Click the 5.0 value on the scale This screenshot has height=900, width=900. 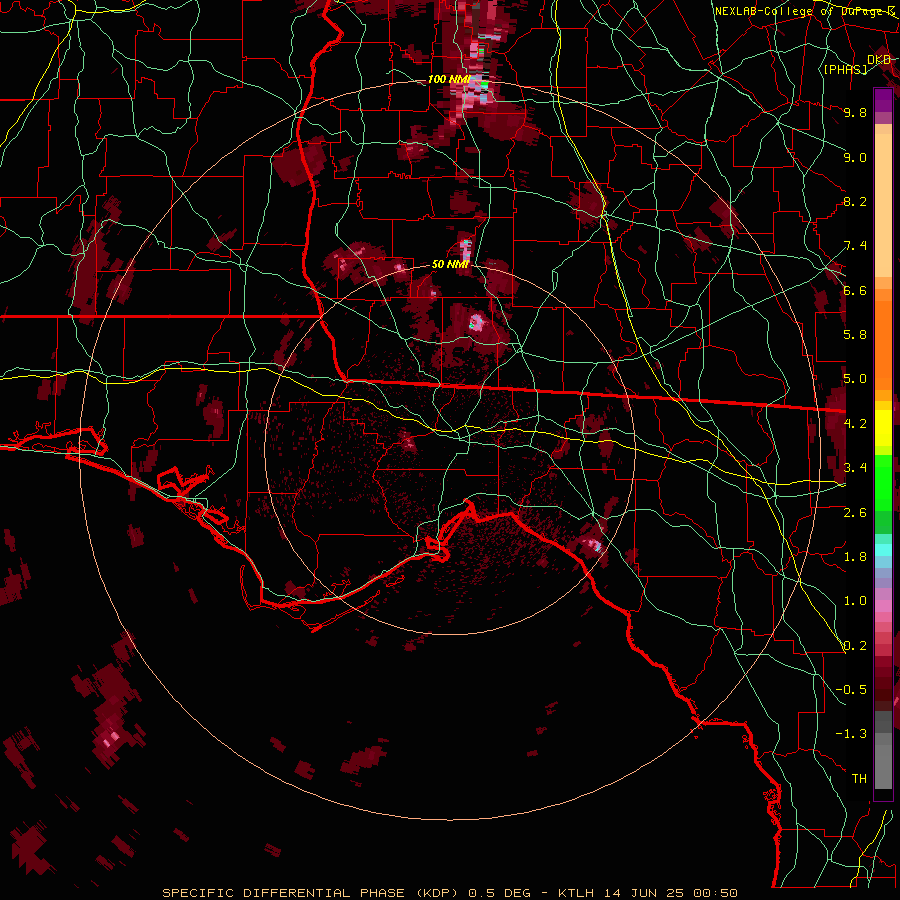[855, 379]
